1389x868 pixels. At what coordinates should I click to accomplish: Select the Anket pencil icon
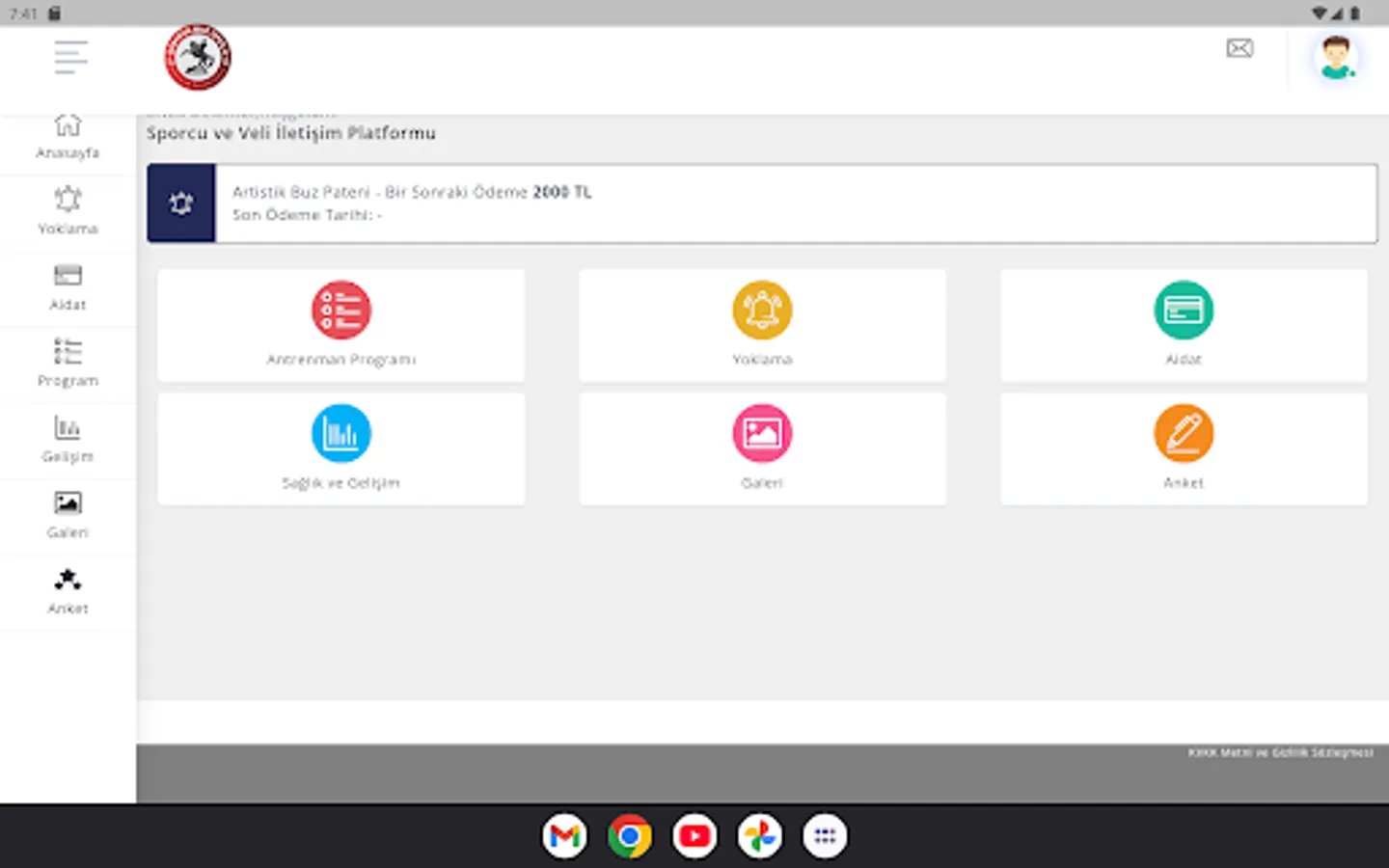pos(1184,432)
